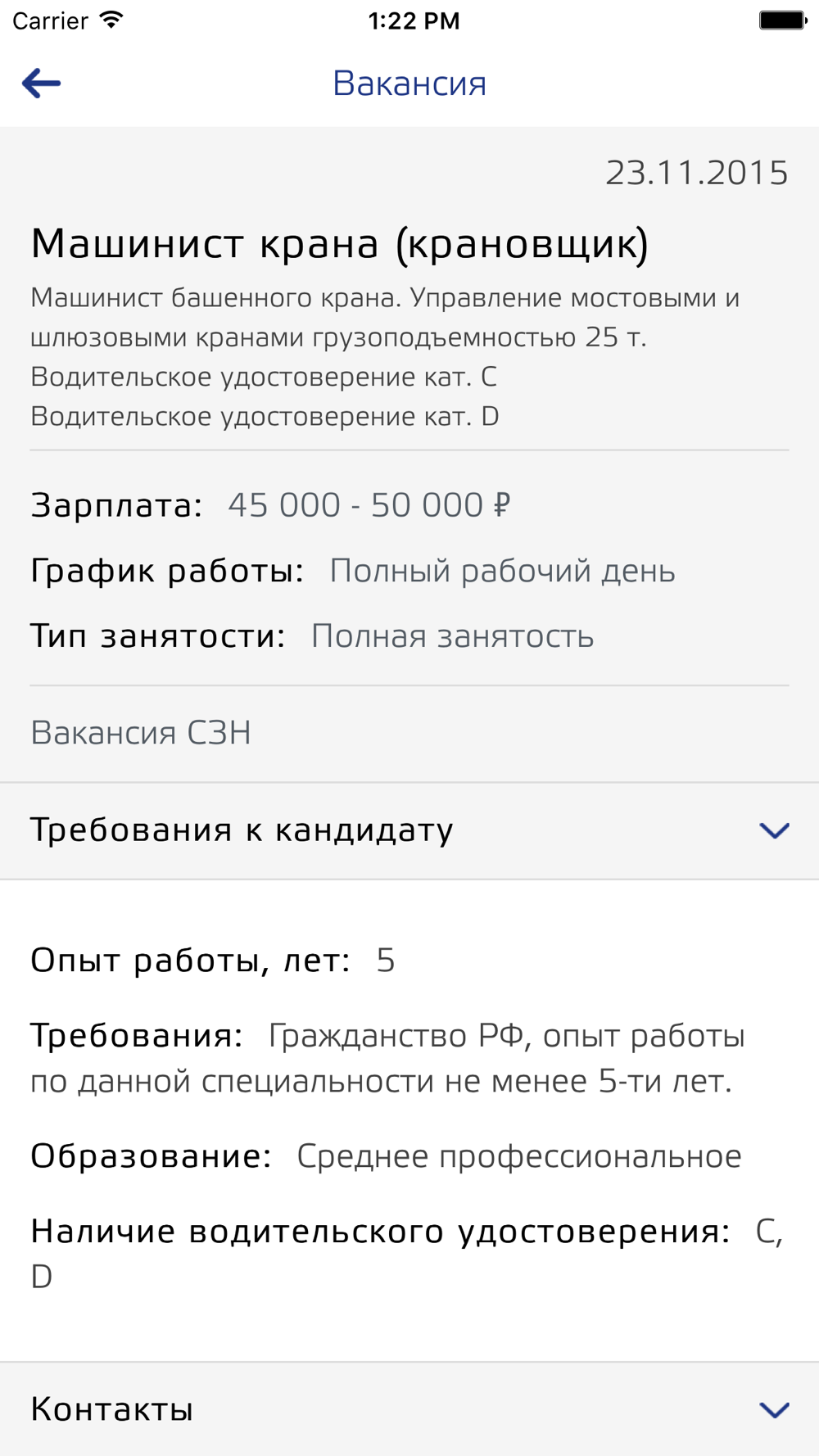The width and height of the screenshot is (819, 1456).
Task: Open the Контакты section header
Action: point(409,1409)
